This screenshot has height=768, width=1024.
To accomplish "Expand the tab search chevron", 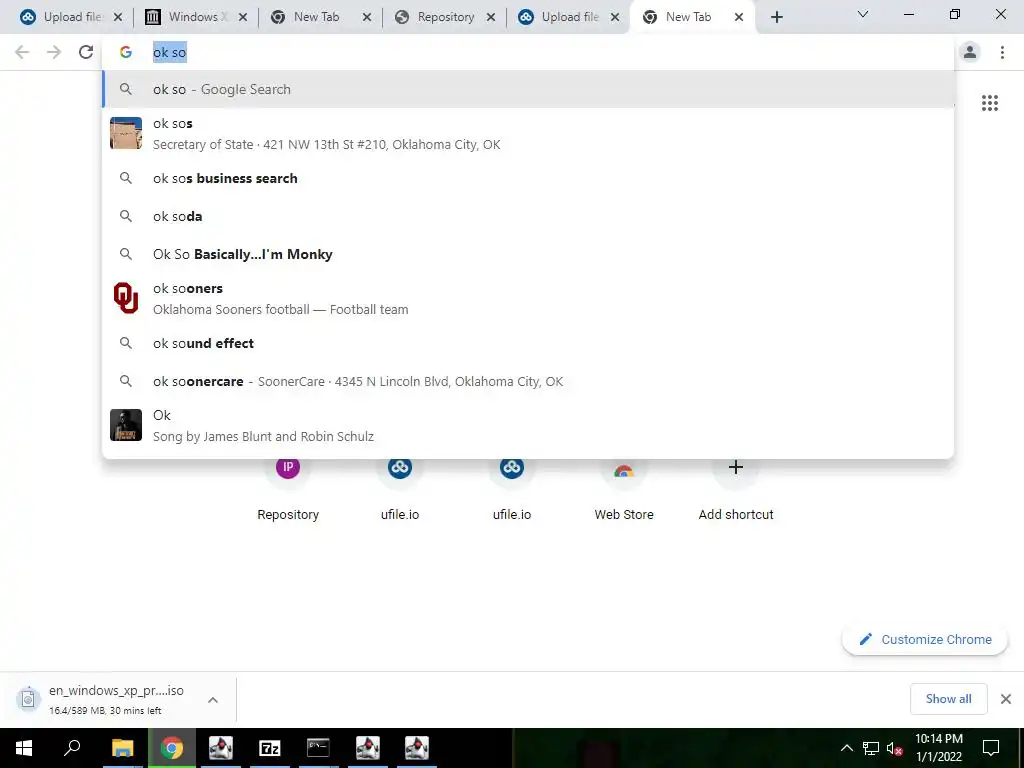I will tap(863, 14).
